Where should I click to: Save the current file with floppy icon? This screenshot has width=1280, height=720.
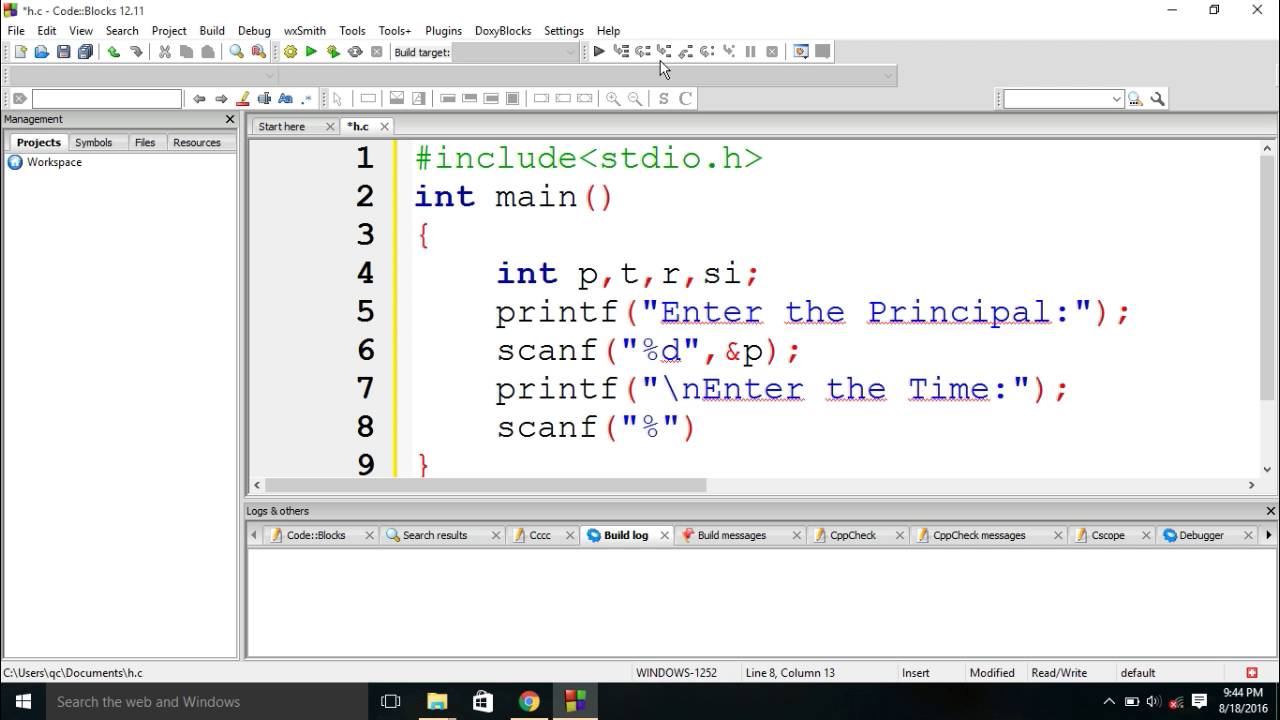click(x=63, y=52)
